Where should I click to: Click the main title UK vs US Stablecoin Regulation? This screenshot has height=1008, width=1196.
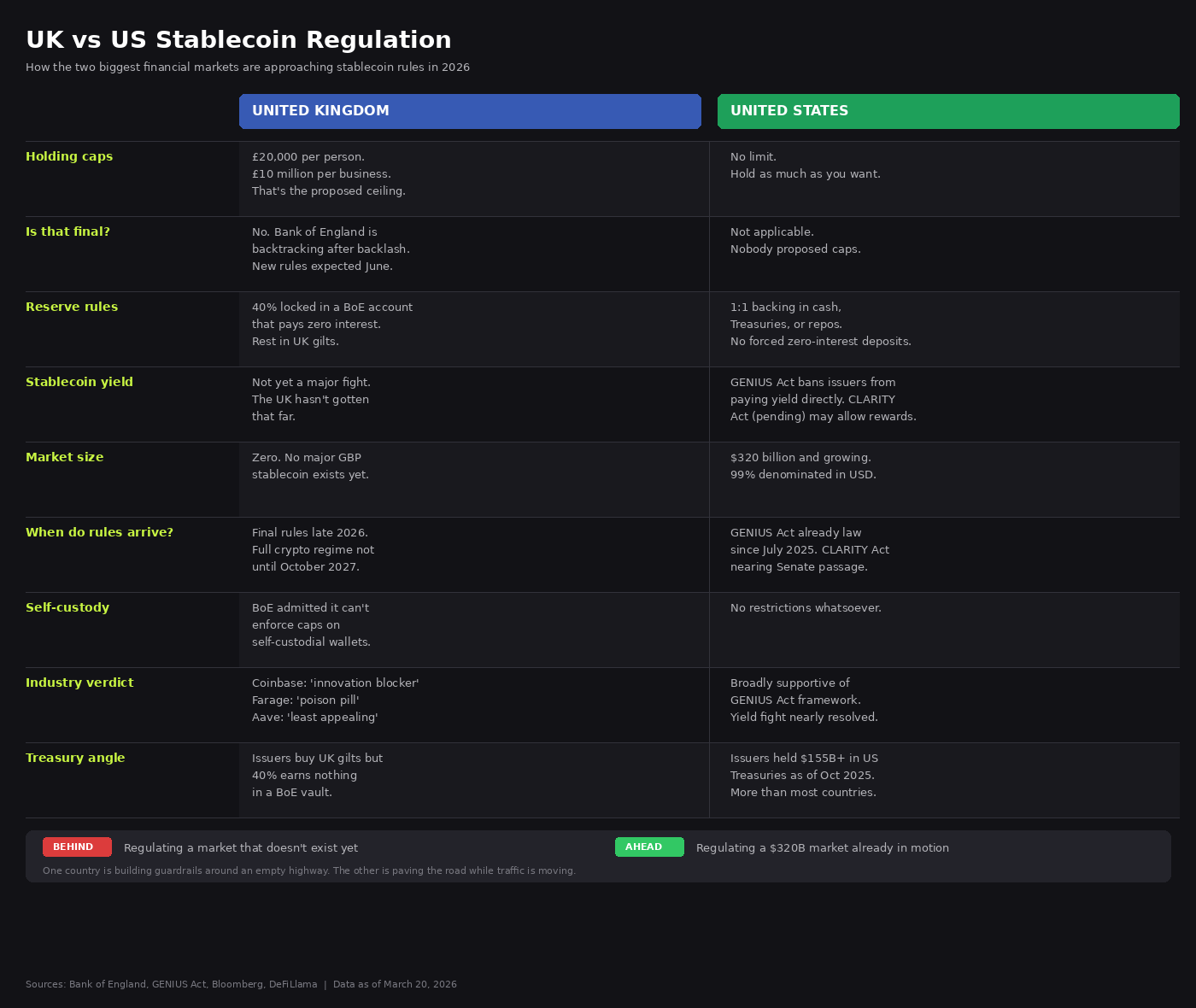pos(238,39)
